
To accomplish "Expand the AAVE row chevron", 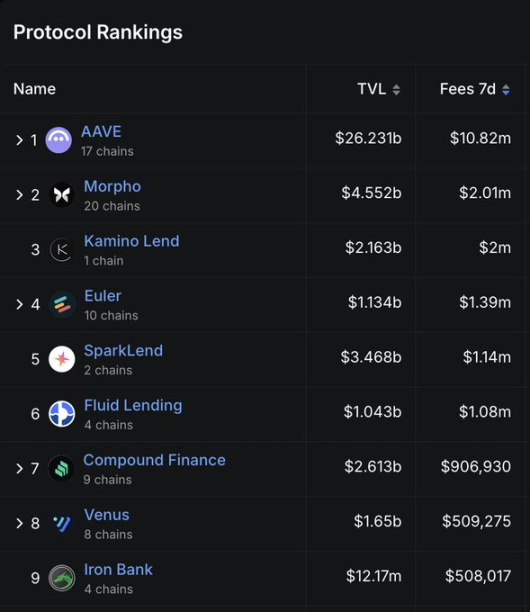I will click(19, 140).
